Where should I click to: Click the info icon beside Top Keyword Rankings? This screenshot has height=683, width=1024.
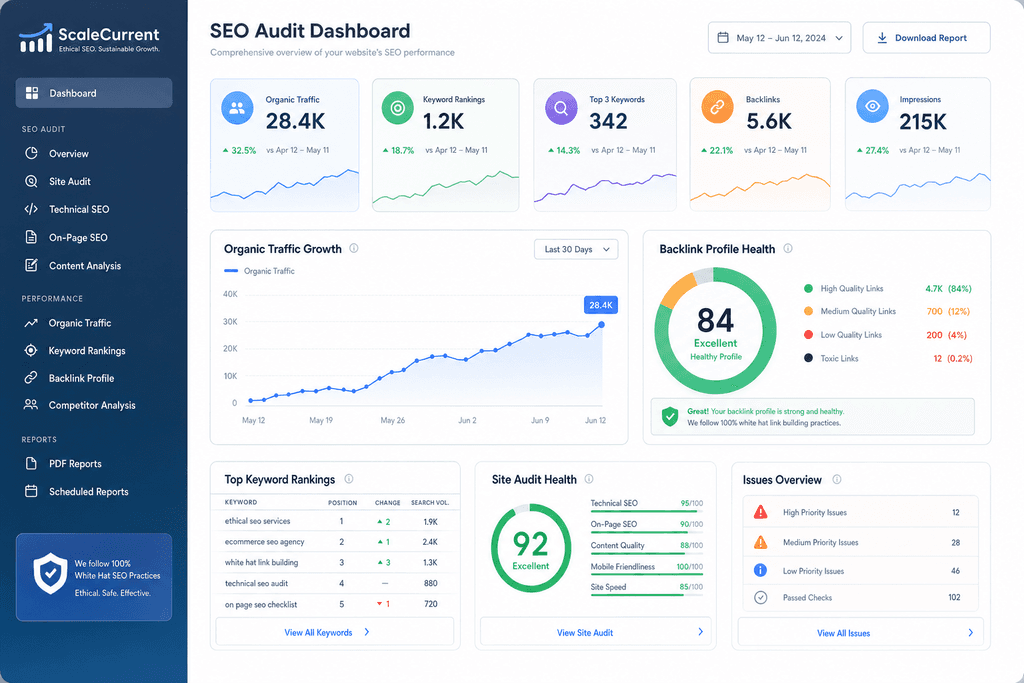[x=349, y=479]
